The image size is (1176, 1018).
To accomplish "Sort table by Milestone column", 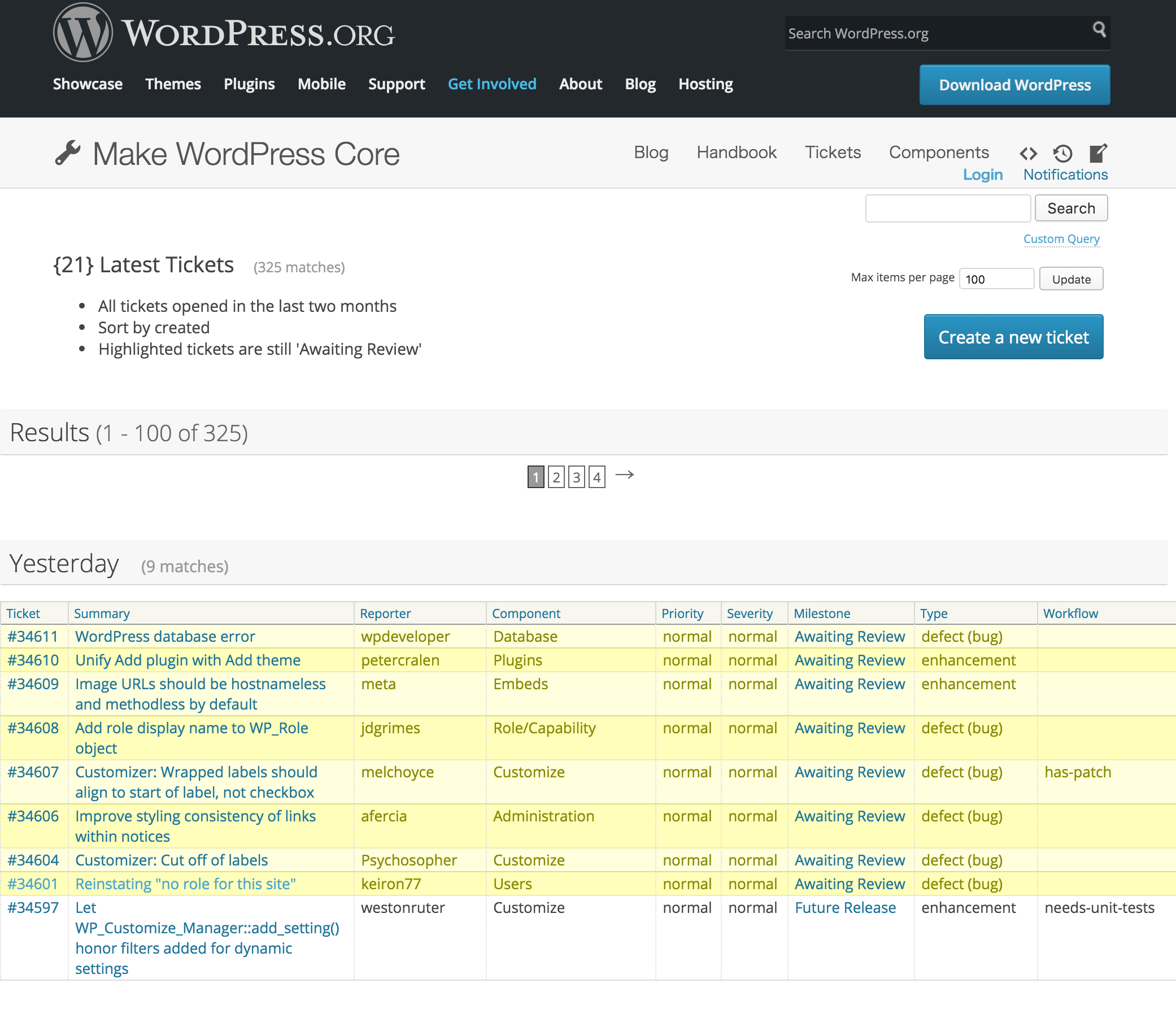I will click(x=822, y=614).
